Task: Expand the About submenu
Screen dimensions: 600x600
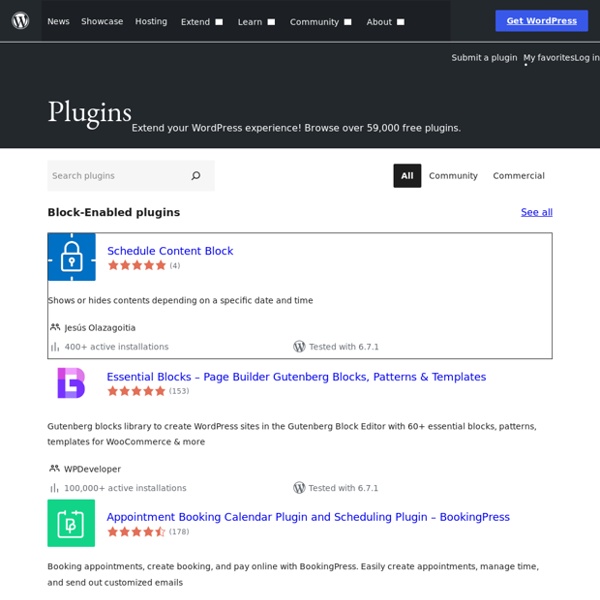Action: point(400,22)
